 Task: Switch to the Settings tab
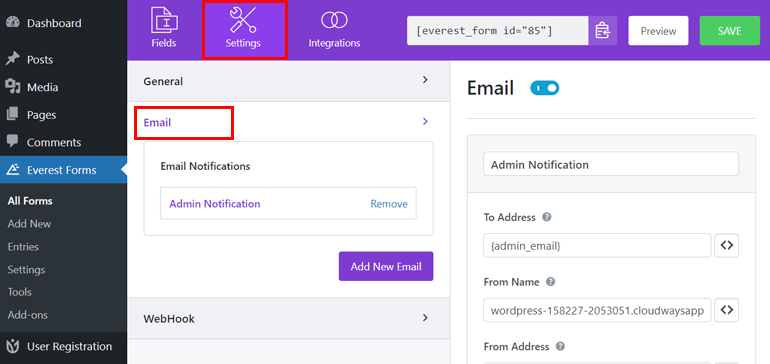pos(245,30)
